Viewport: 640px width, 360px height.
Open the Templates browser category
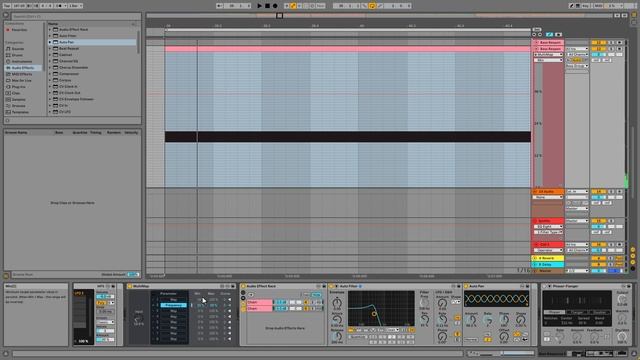[20, 112]
